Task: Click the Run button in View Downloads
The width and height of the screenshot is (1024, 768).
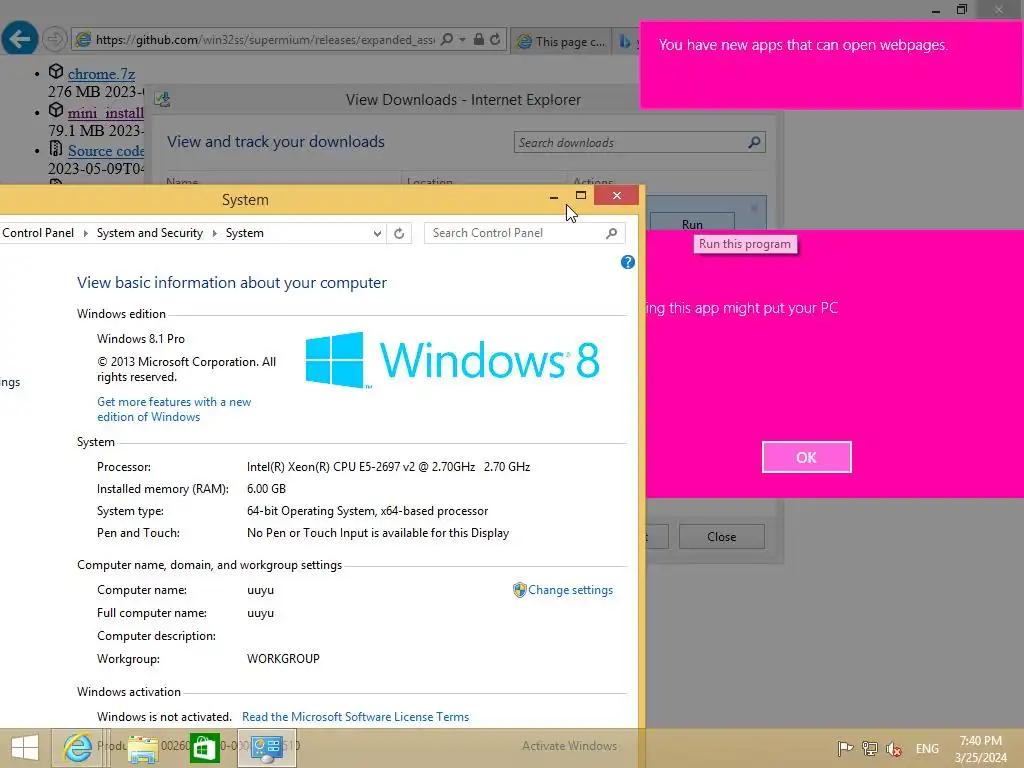Action: (x=692, y=224)
